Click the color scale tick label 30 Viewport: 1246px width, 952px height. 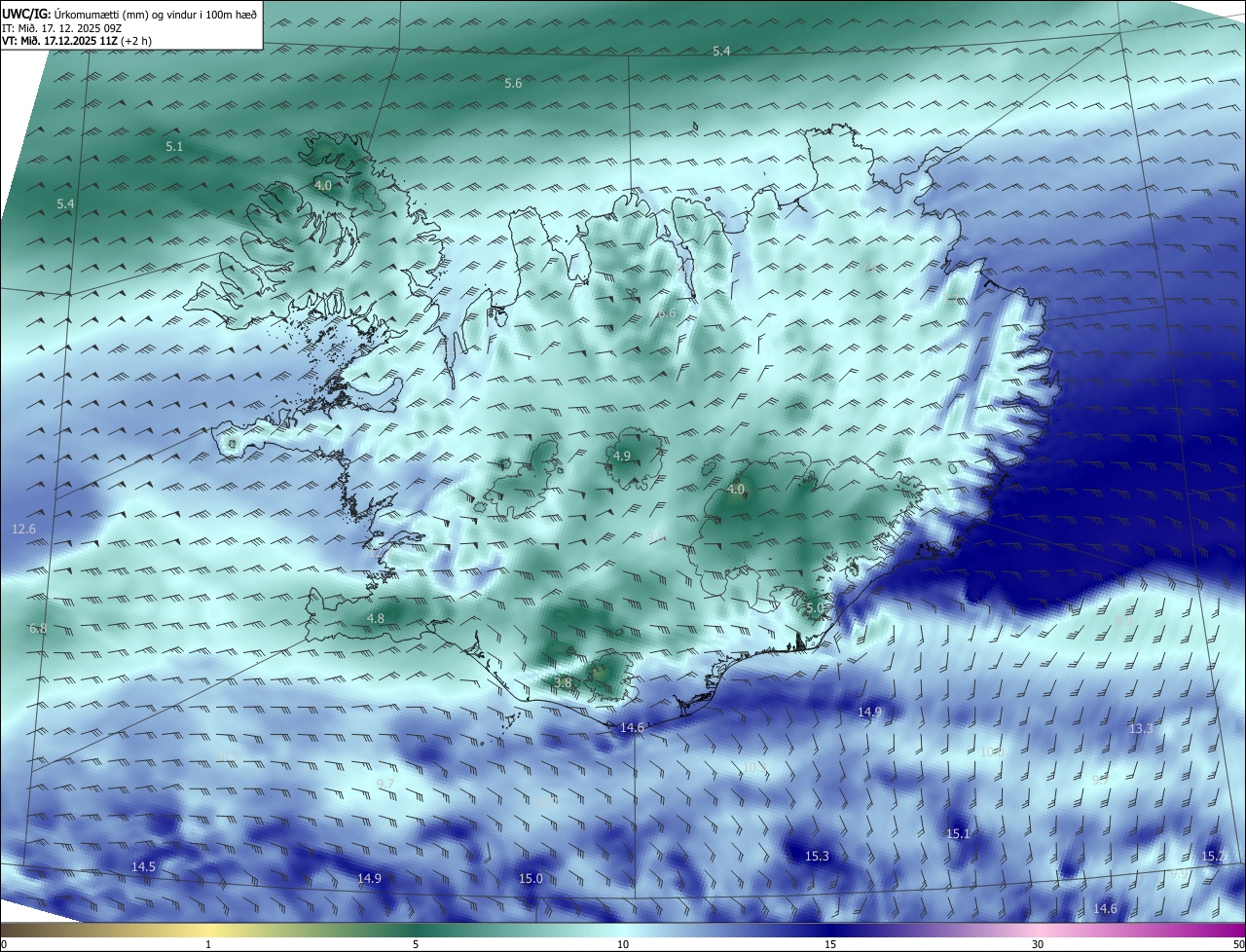[1038, 944]
